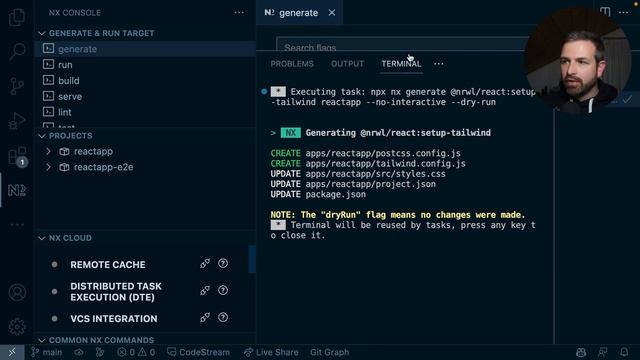Open the Manage gear icon
The width and height of the screenshot is (640, 360).
click(17, 327)
